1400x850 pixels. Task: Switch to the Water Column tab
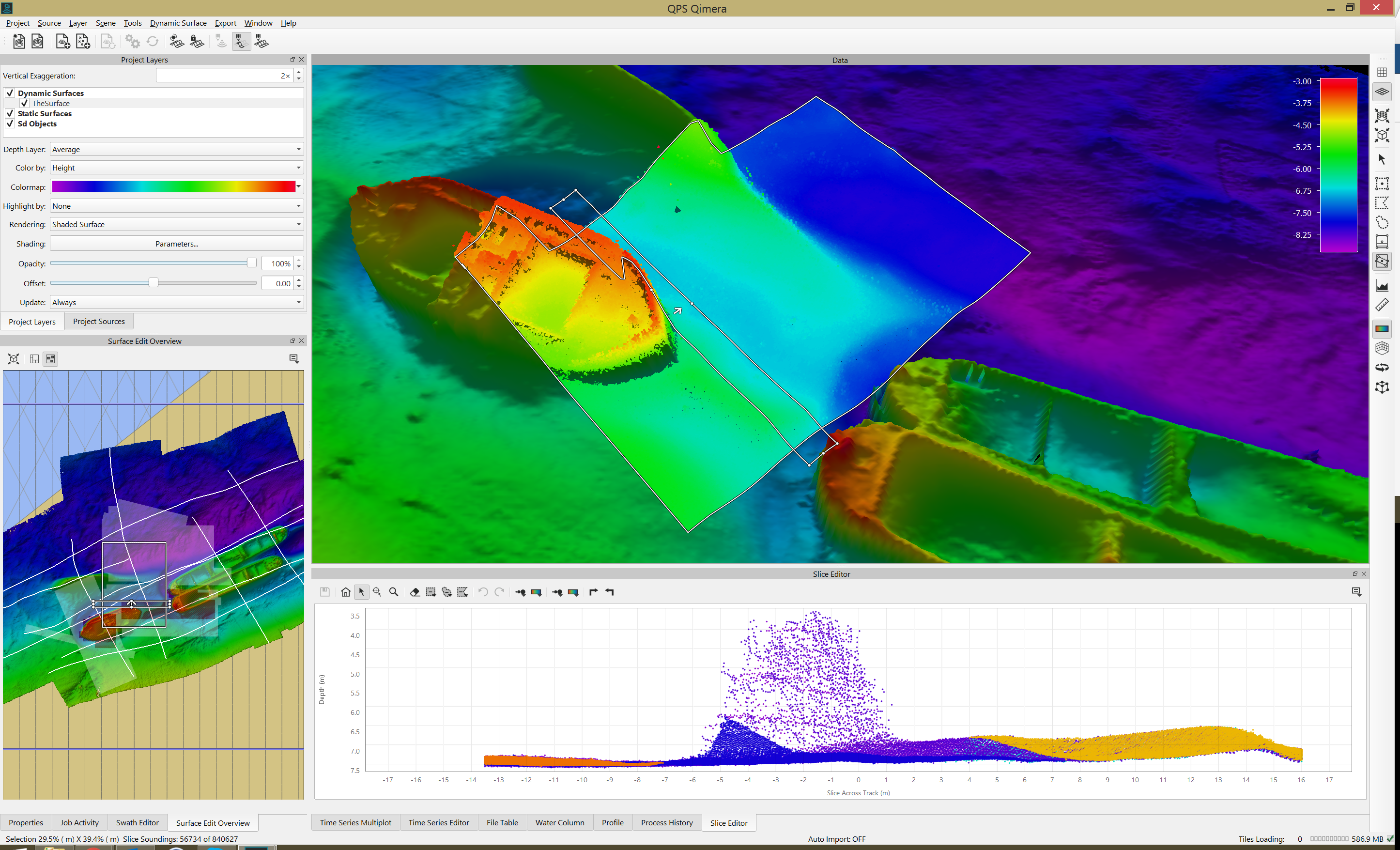559,822
